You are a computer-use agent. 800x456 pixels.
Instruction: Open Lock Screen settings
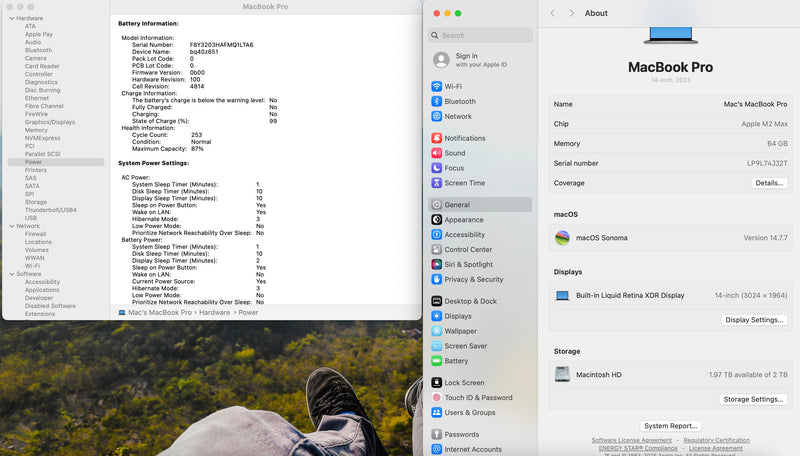(480, 383)
